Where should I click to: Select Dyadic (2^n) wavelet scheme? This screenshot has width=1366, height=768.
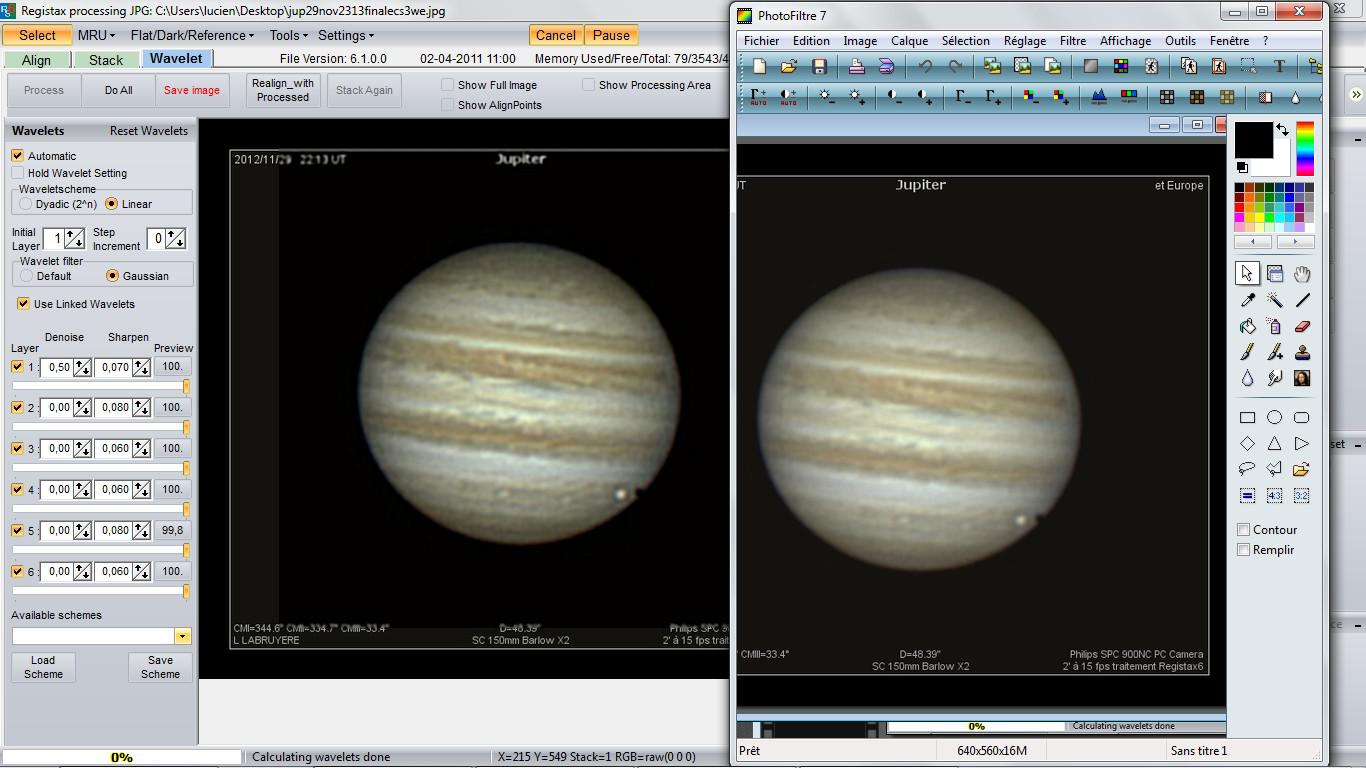(x=26, y=204)
